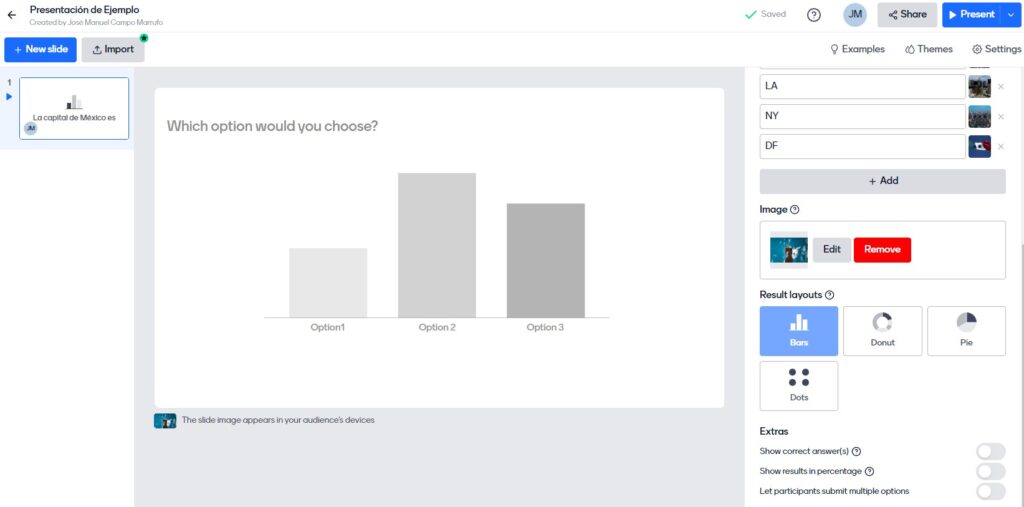Select the Pie result layout
The image size is (1024, 507).
click(966, 331)
